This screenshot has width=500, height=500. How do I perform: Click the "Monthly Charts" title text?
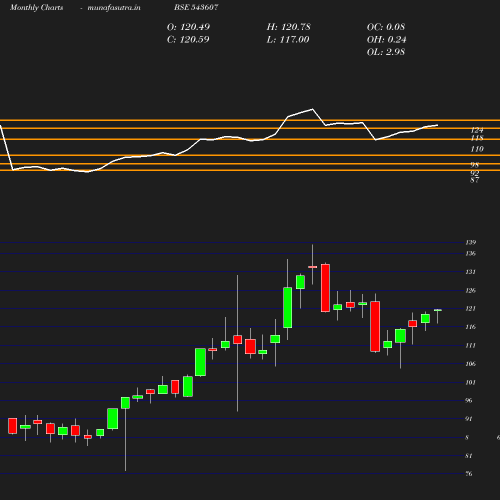coord(37,7)
